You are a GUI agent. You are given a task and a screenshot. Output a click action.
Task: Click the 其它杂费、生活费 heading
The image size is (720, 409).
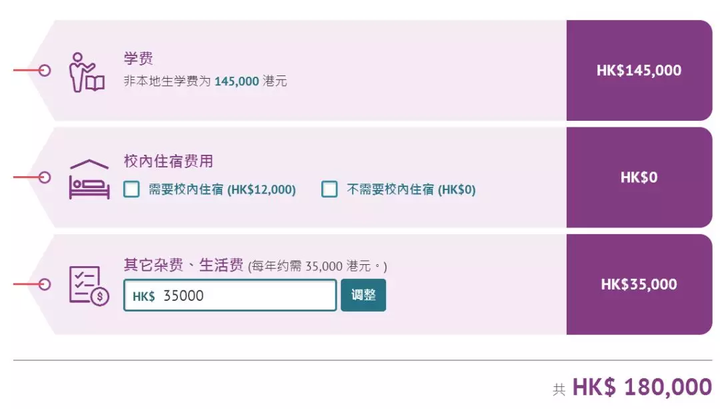click(x=183, y=265)
